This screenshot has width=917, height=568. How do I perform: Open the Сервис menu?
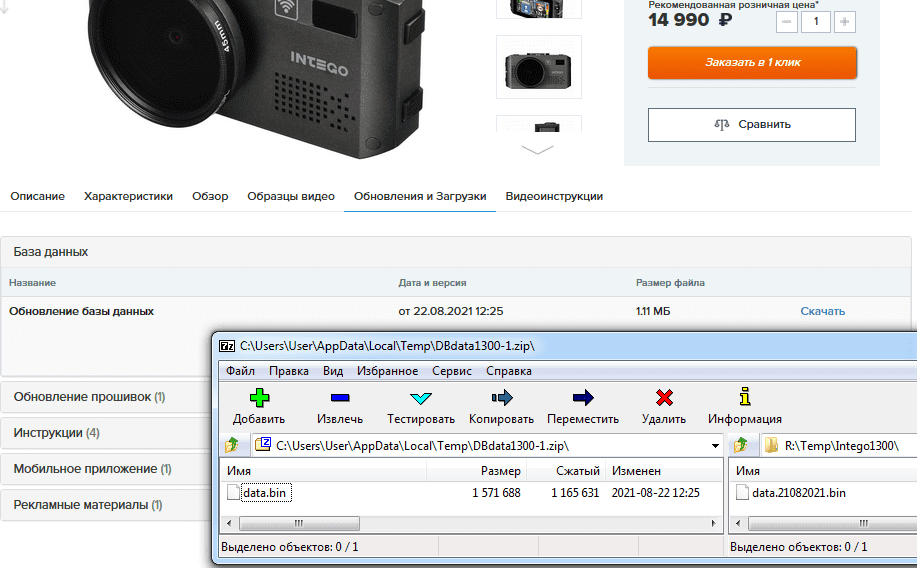pos(451,371)
